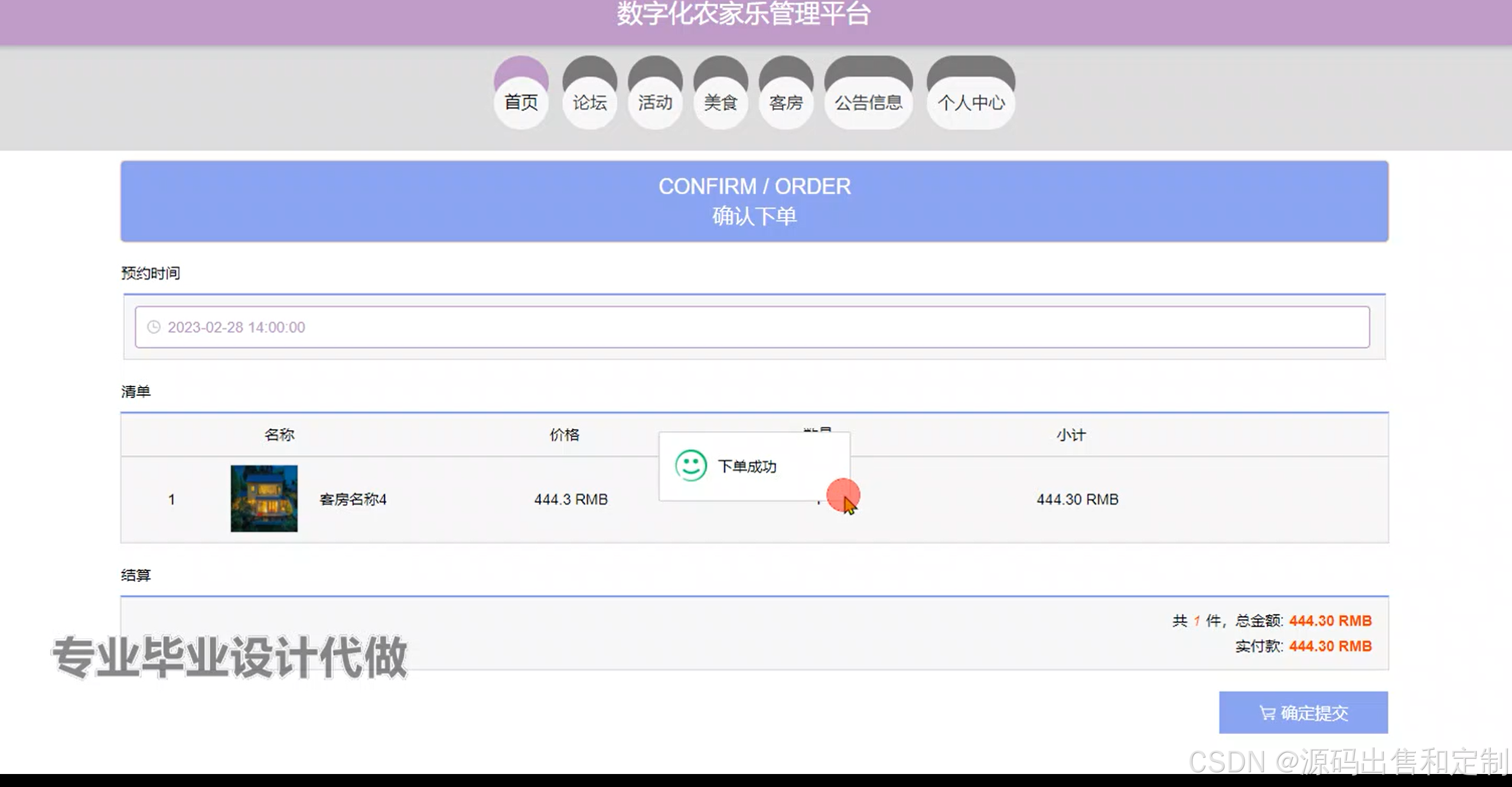Go to the 论坛 forum tab

[589, 102]
